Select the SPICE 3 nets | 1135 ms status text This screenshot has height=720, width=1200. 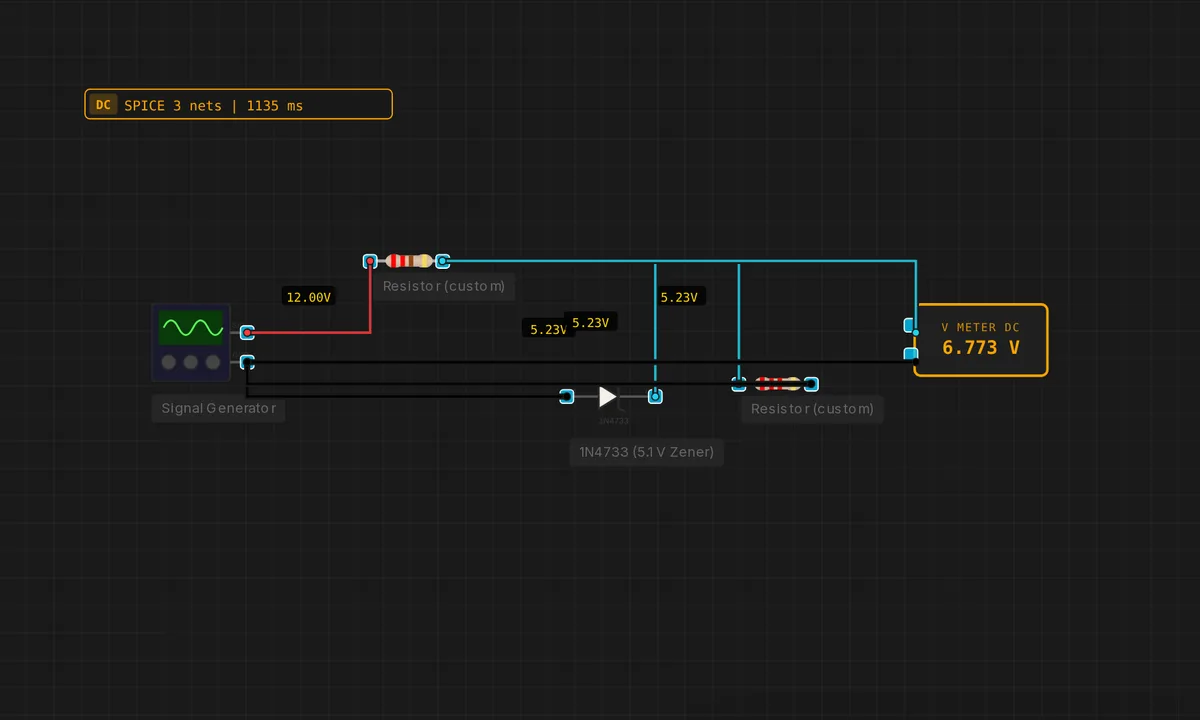pos(213,105)
